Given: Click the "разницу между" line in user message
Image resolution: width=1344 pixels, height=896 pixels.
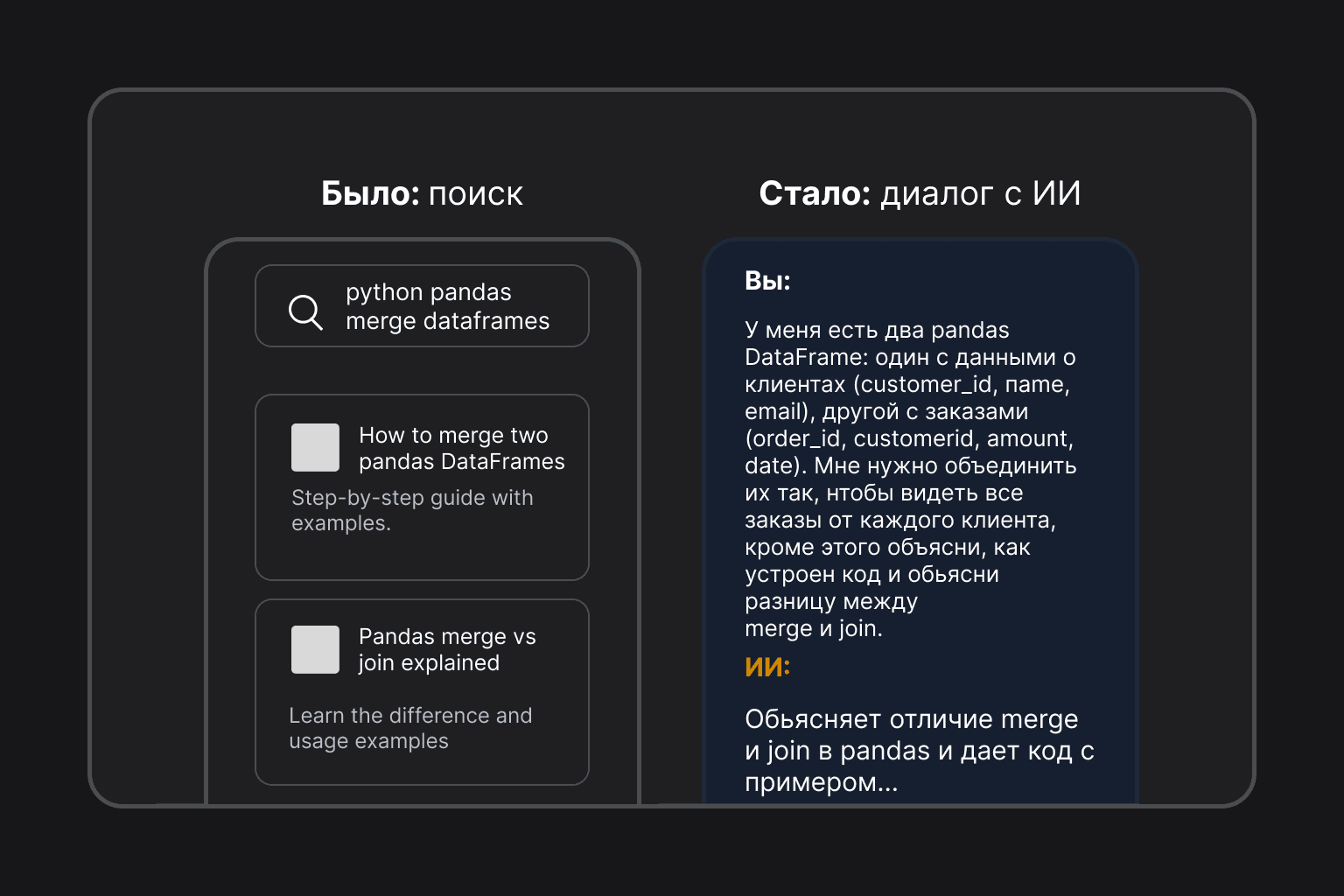Looking at the screenshot, I should click(830, 601).
